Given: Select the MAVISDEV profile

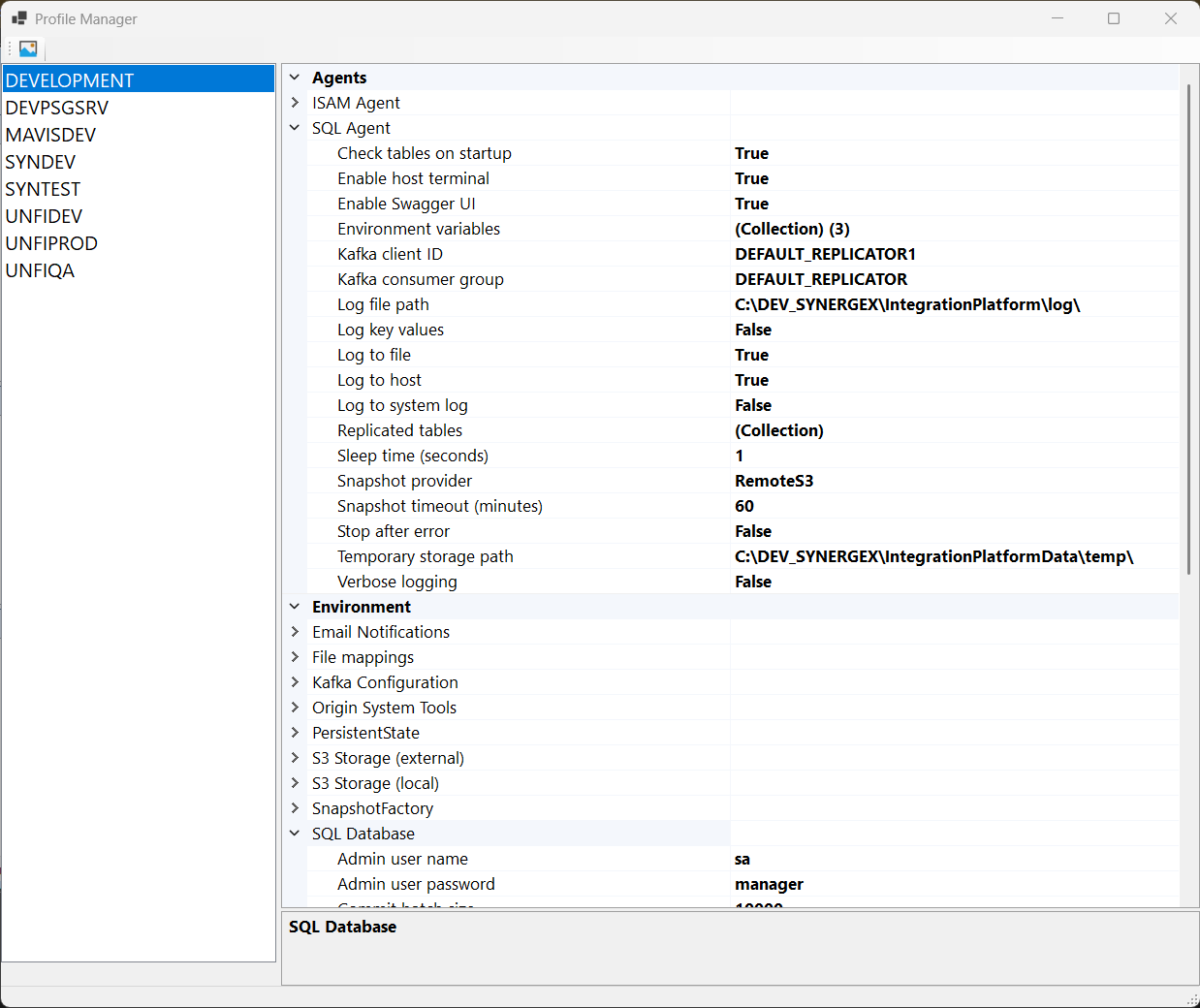Looking at the screenshot, I should click(50, 135).
